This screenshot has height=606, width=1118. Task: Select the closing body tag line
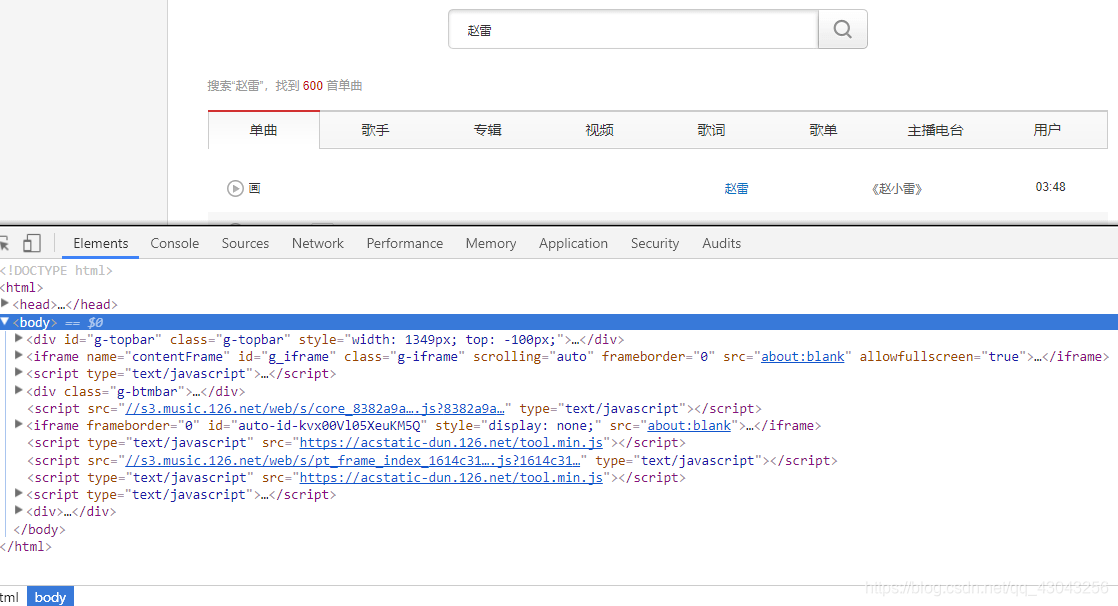(x=39, y=529)
